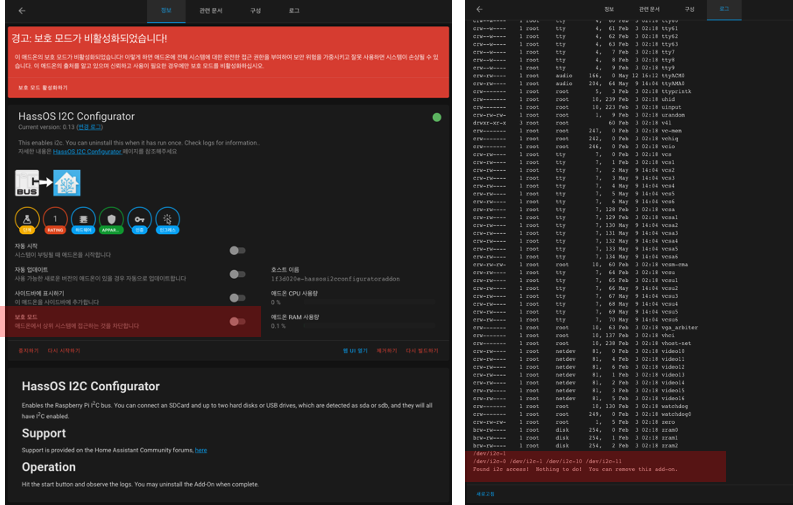Open the 로그 tab in the left panel
This screenshot has height=505, width=793.
coord(294,11)
